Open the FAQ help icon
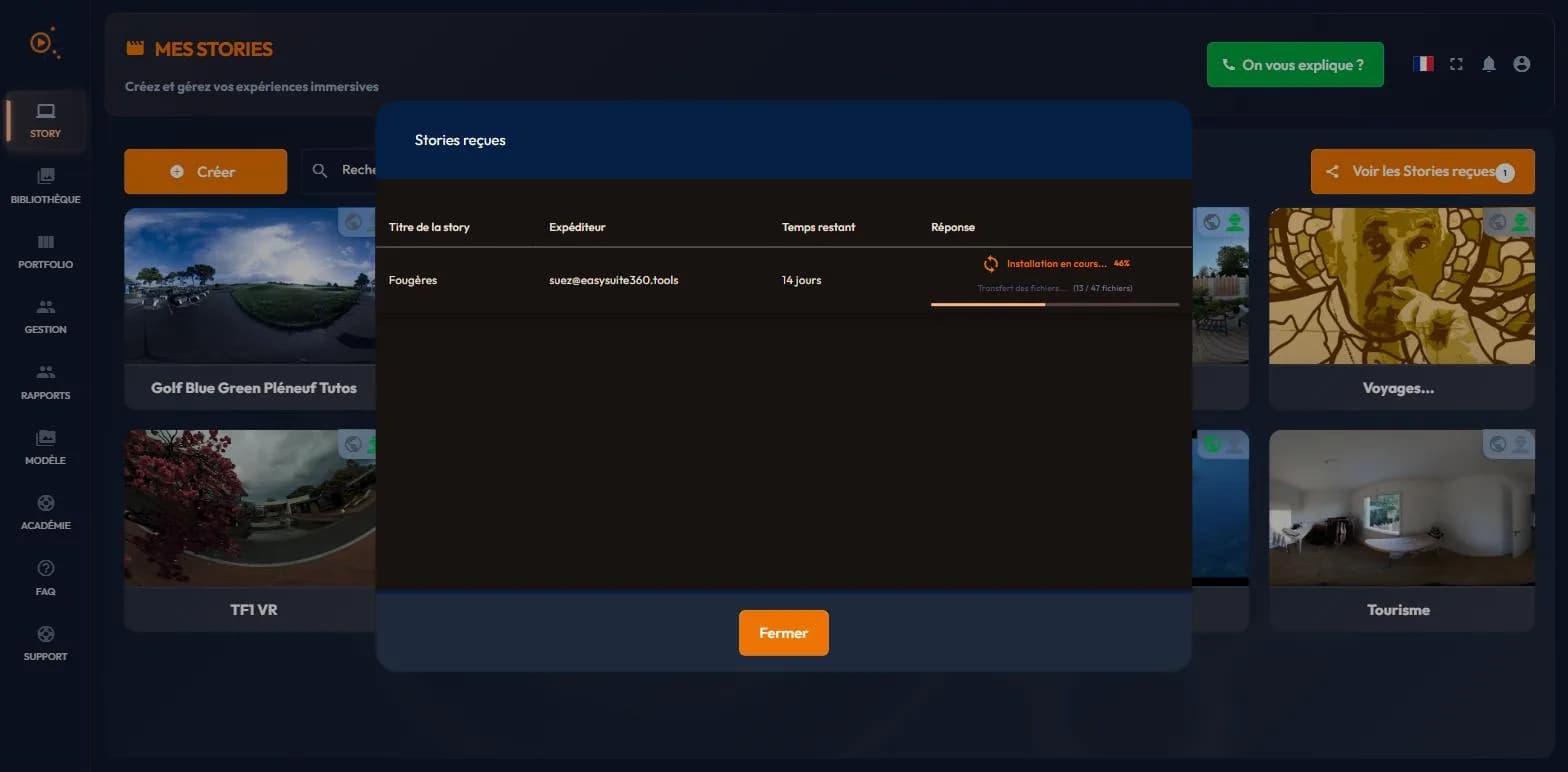The image size is (1568, 772). 45,568
